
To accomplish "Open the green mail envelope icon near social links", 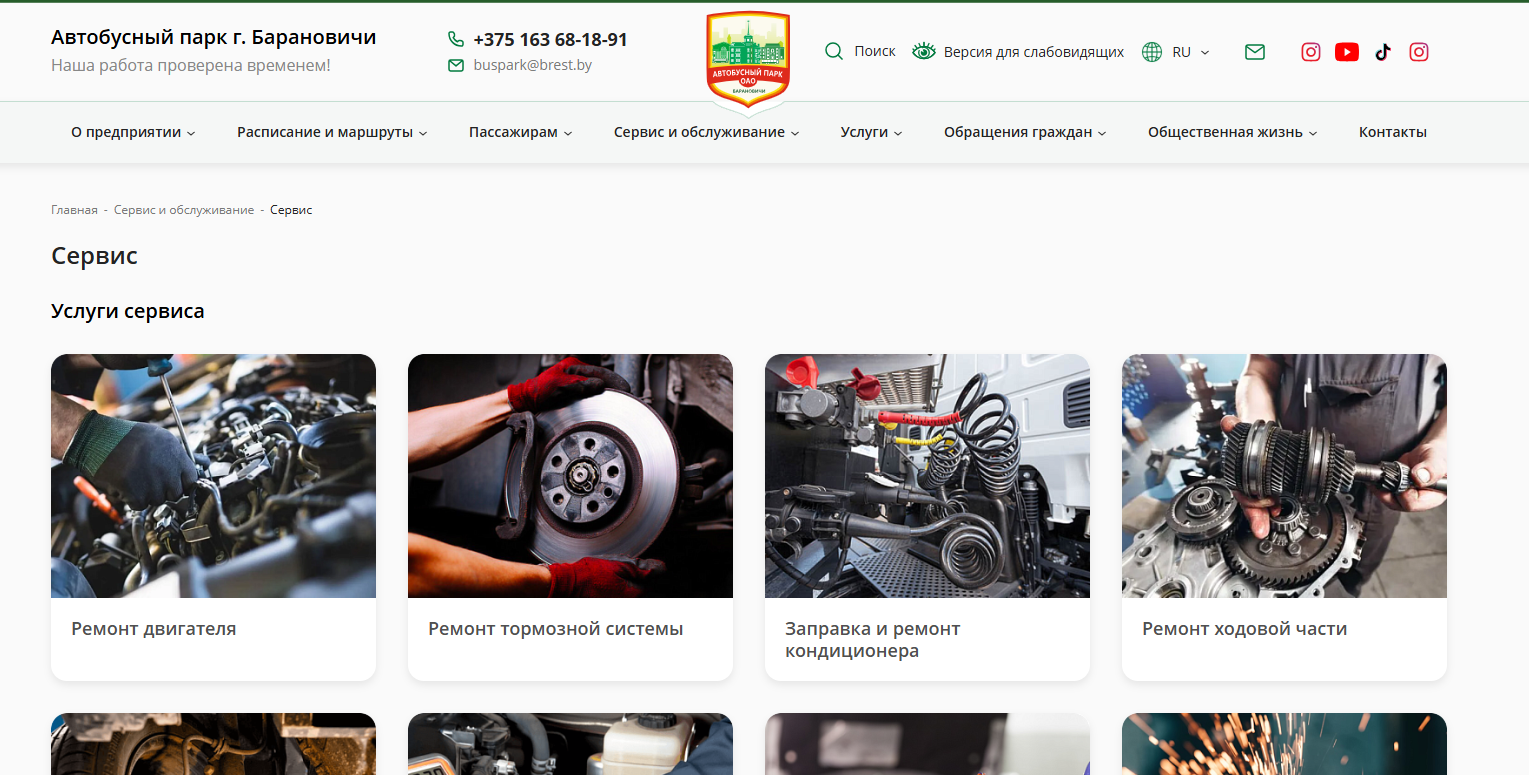I will point(1255,52).
